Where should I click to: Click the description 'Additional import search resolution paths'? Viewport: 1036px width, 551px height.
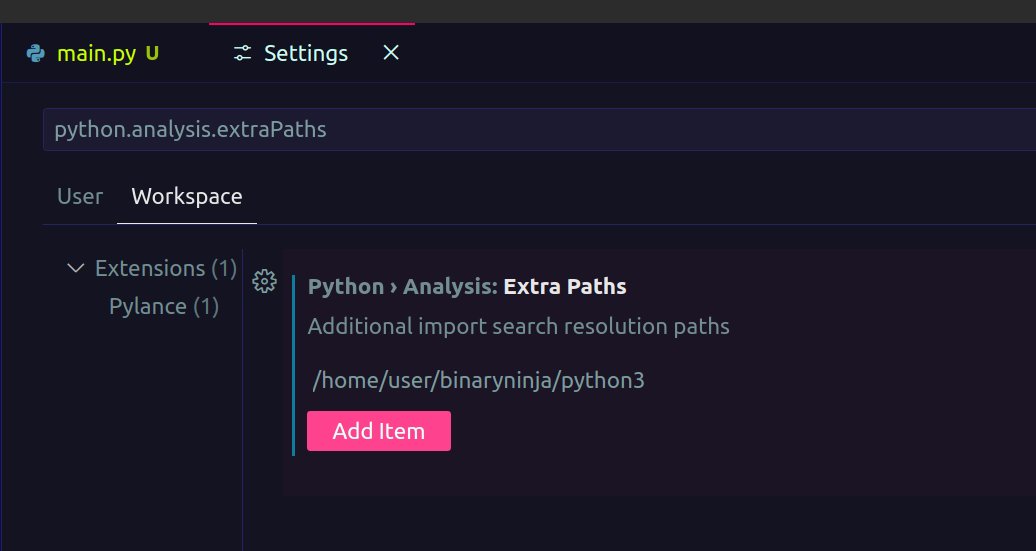coord(519,326)
